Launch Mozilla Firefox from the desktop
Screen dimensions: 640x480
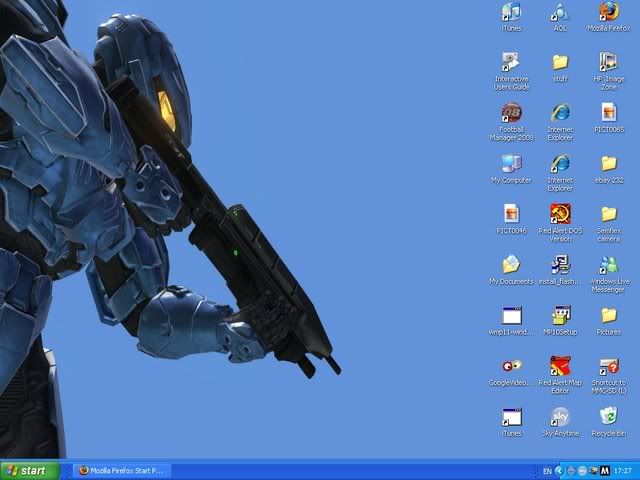[x=609, y=17]
